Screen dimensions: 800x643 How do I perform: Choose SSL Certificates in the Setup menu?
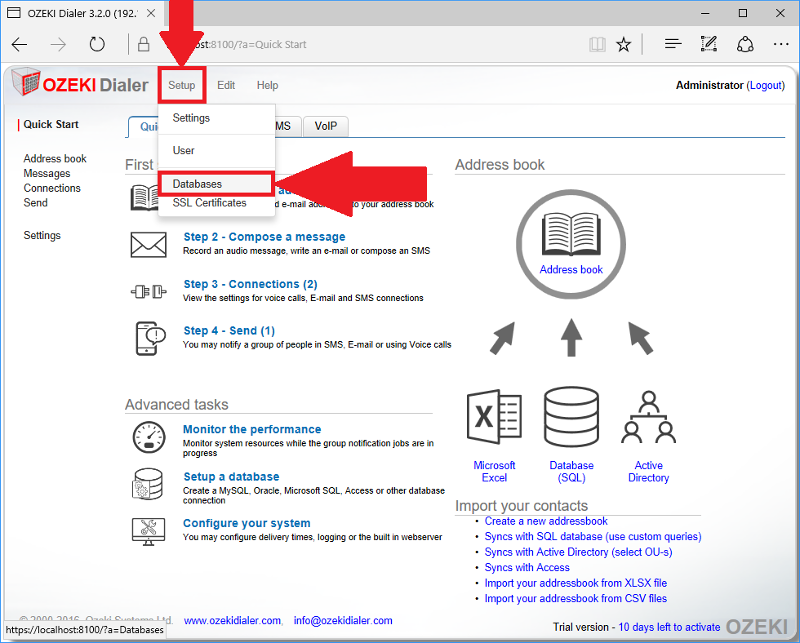[x=209, y=203]
